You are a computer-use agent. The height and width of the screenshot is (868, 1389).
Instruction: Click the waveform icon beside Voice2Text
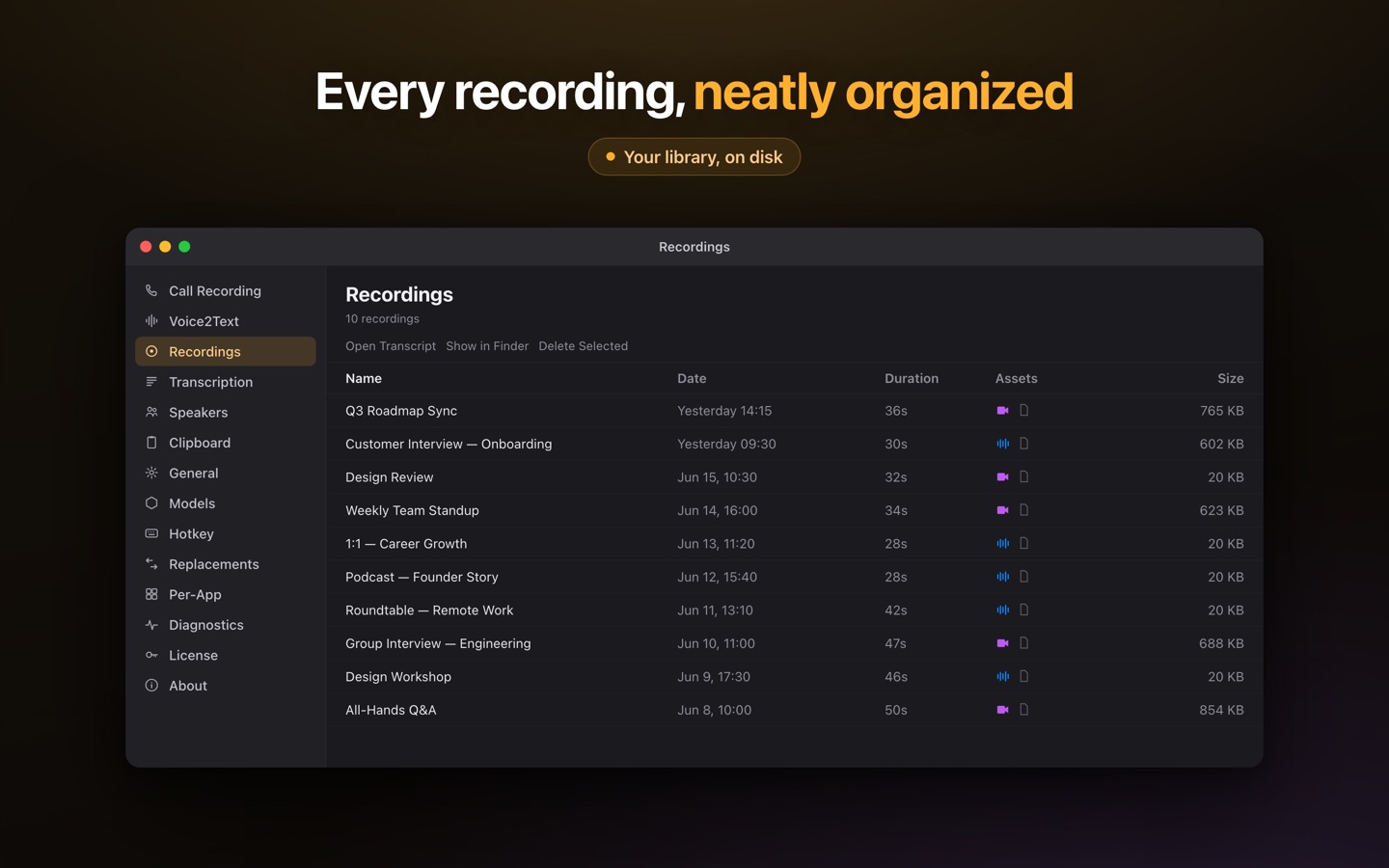coord(151,321)
